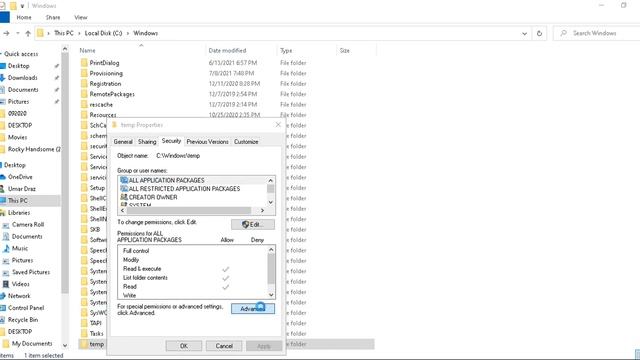The width and height of the screenshot is (640, 360).
Task: Click Local Disk (C:) in breadcrumb
Action: 103,33
